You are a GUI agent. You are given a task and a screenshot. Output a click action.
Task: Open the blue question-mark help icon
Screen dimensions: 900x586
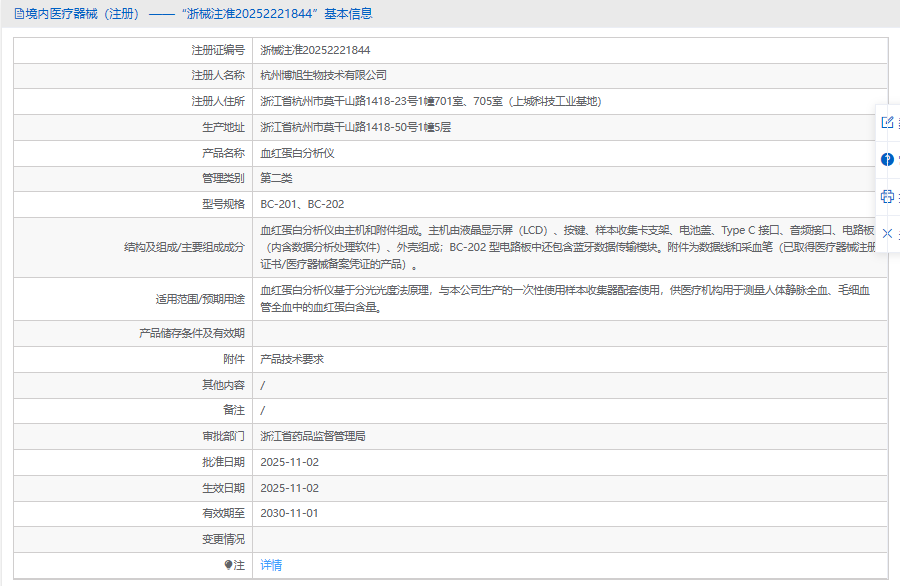pyautogui.click(x=887, y=159)
